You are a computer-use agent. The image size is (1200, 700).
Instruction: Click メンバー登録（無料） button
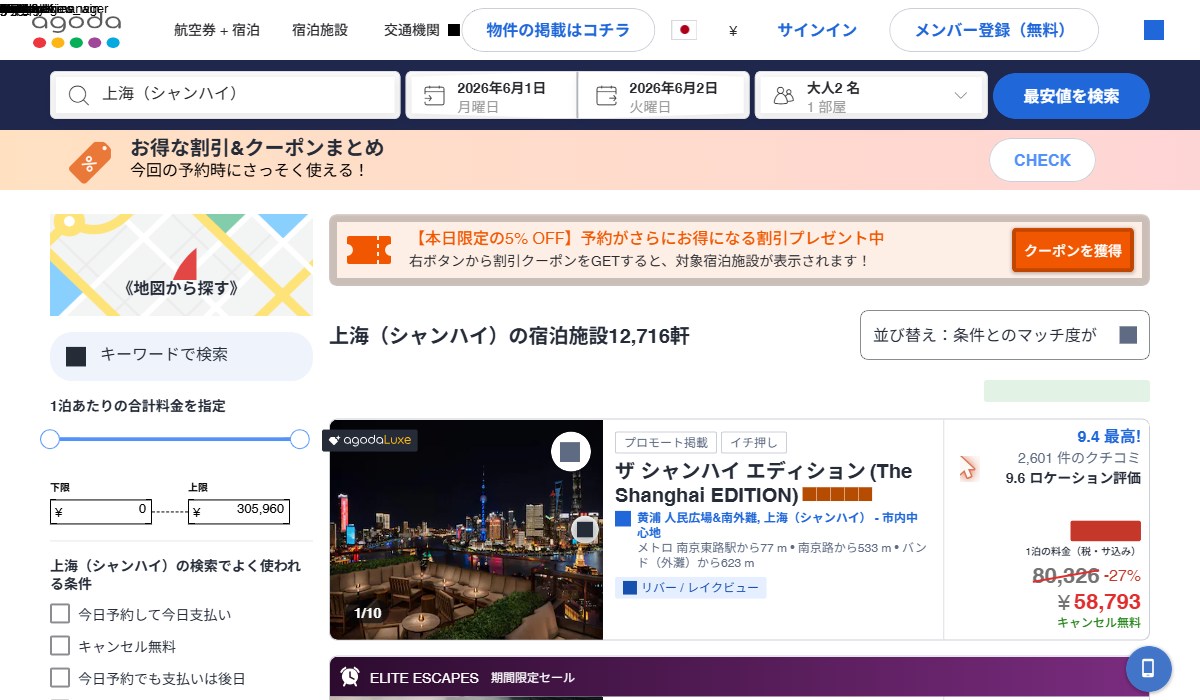coord(994,30)
